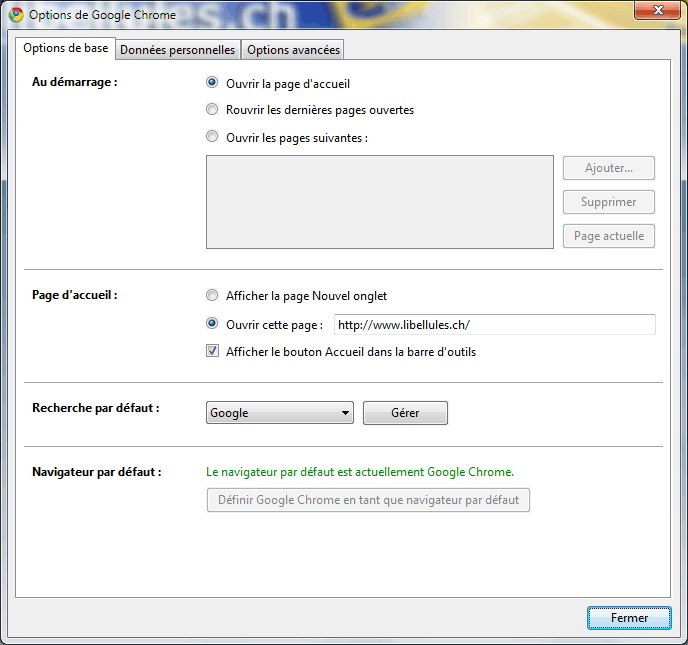Select Ouvrir cette page radio button
688x645 pixels.
tap(212, 324)
